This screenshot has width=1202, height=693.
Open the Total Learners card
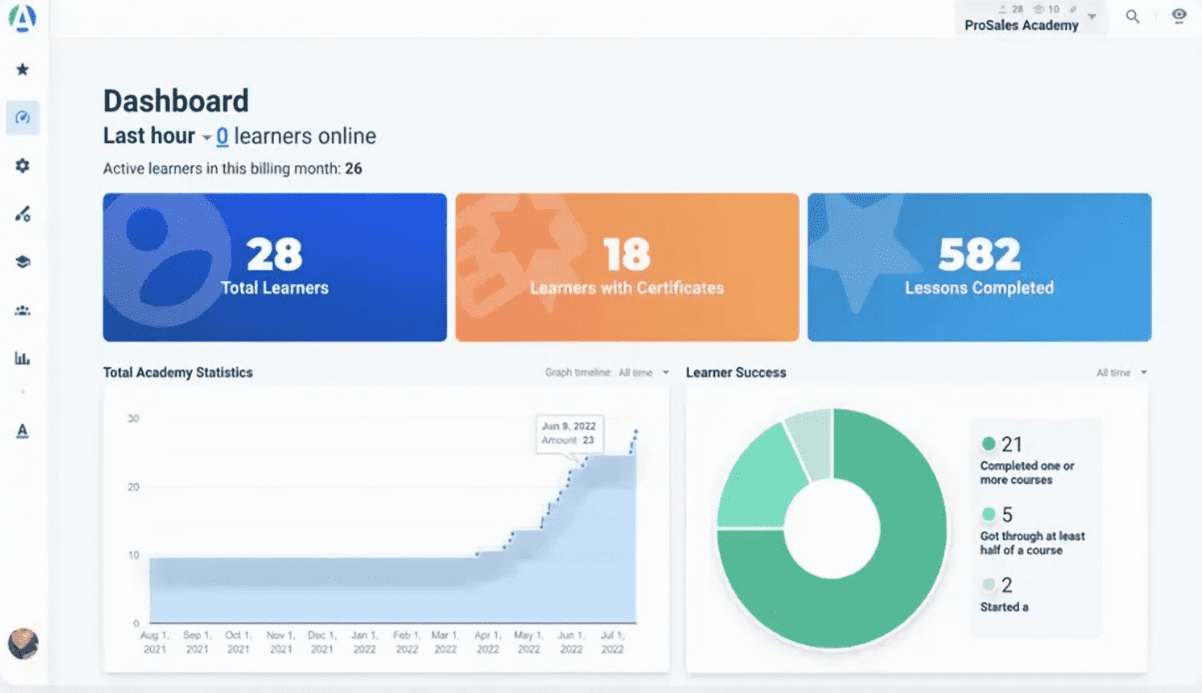pos(274,266)
